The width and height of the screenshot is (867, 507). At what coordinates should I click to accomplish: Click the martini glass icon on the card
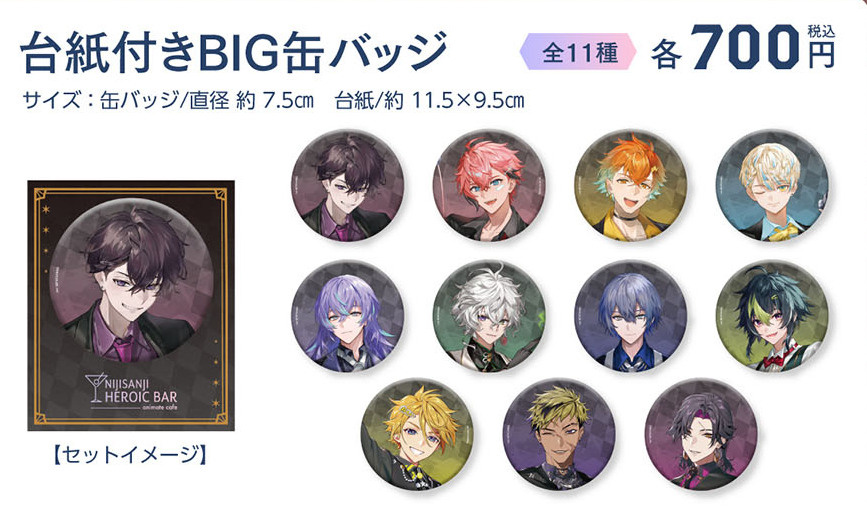tap(94, 388)
